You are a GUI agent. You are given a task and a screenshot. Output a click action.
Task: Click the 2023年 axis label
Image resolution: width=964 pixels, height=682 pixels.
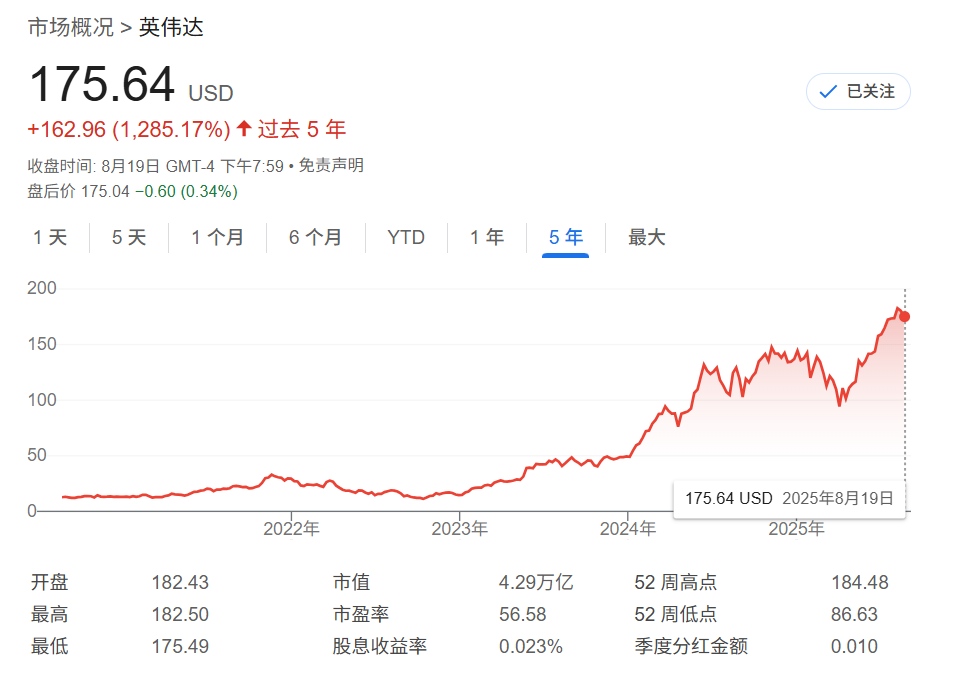tap(460, 528)
